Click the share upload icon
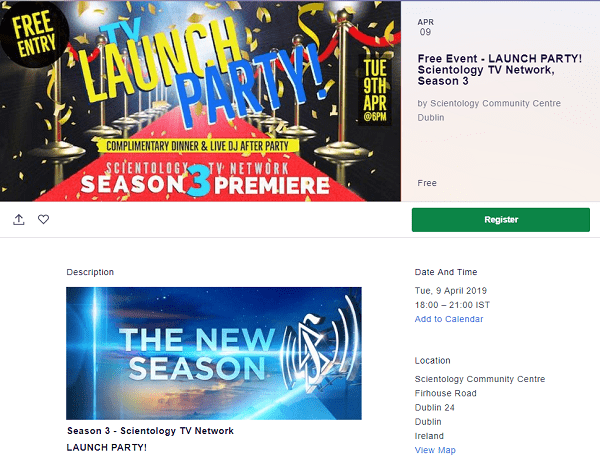Viewport: 600px width, 468px height. (19, 219)
